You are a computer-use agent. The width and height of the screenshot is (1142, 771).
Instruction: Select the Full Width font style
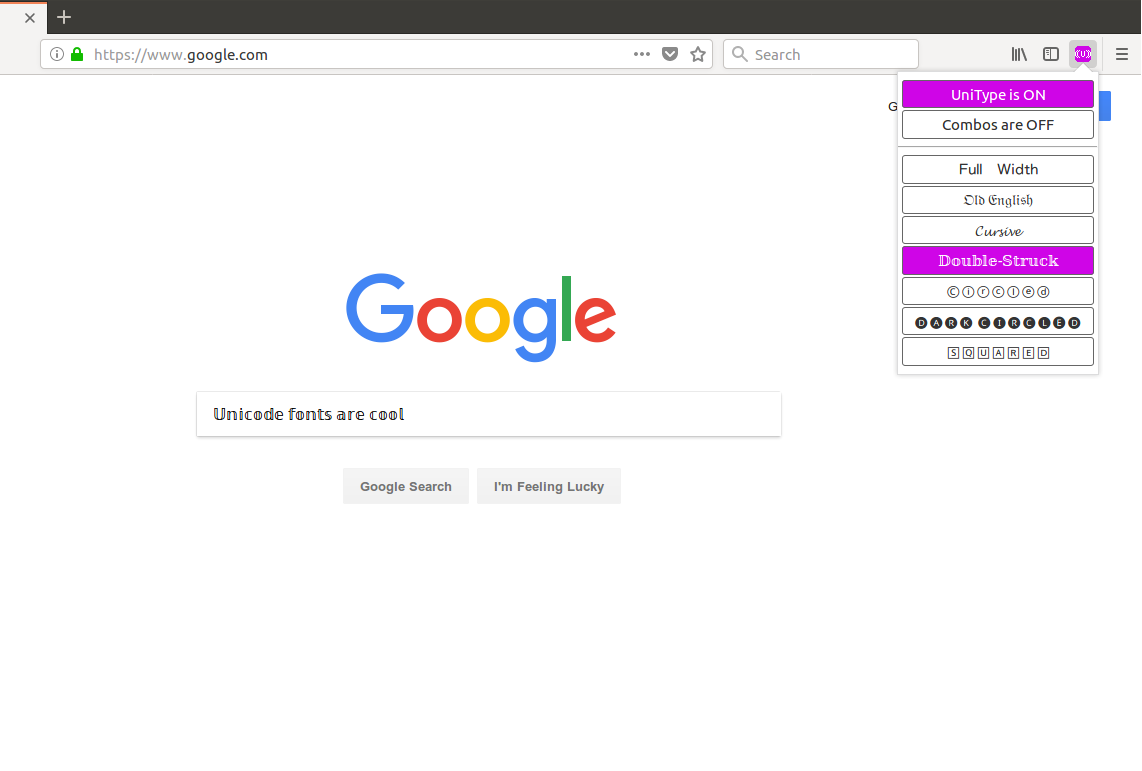pos(998,170)
